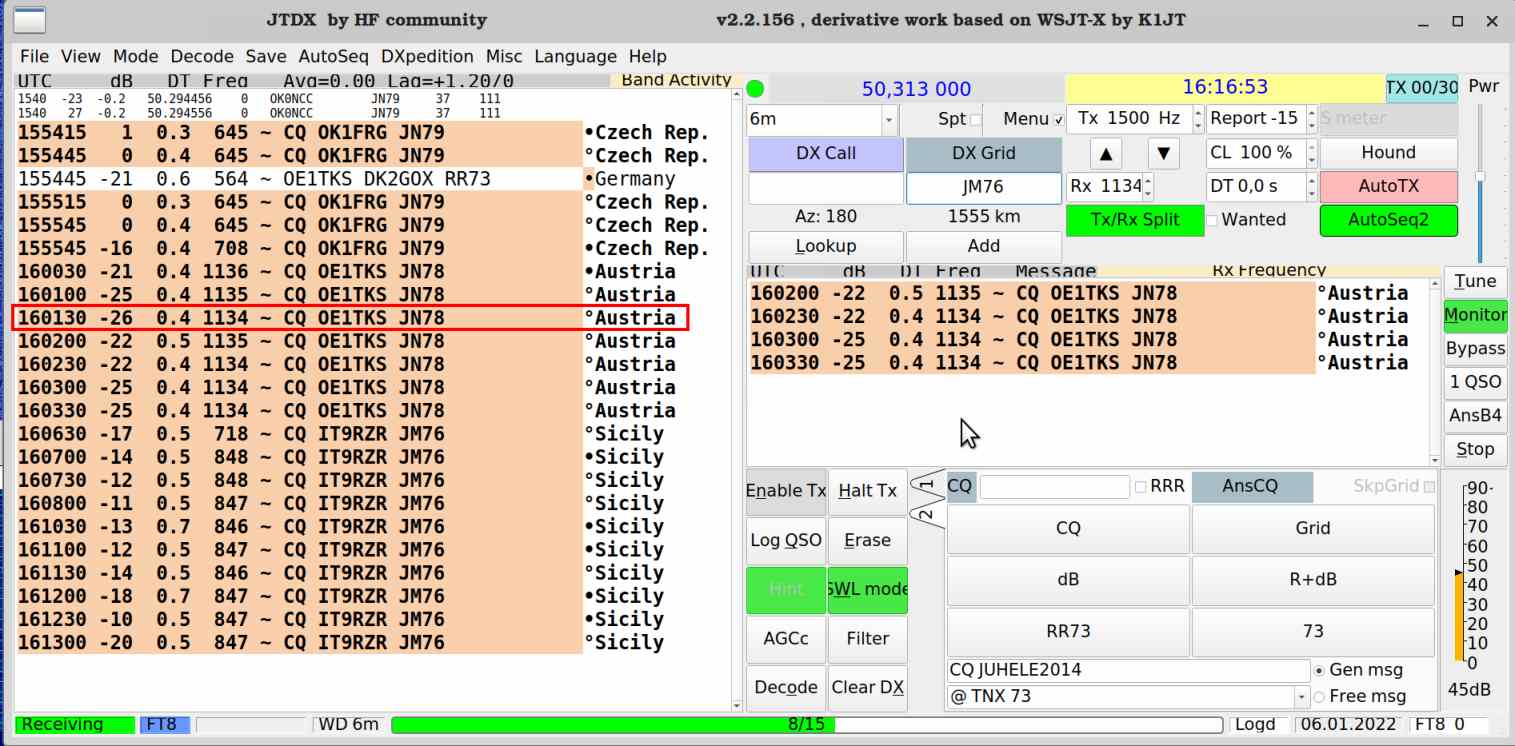The image size is (1515, 746).
Task: Click the DX Grid input field
Action: (983, 187)
